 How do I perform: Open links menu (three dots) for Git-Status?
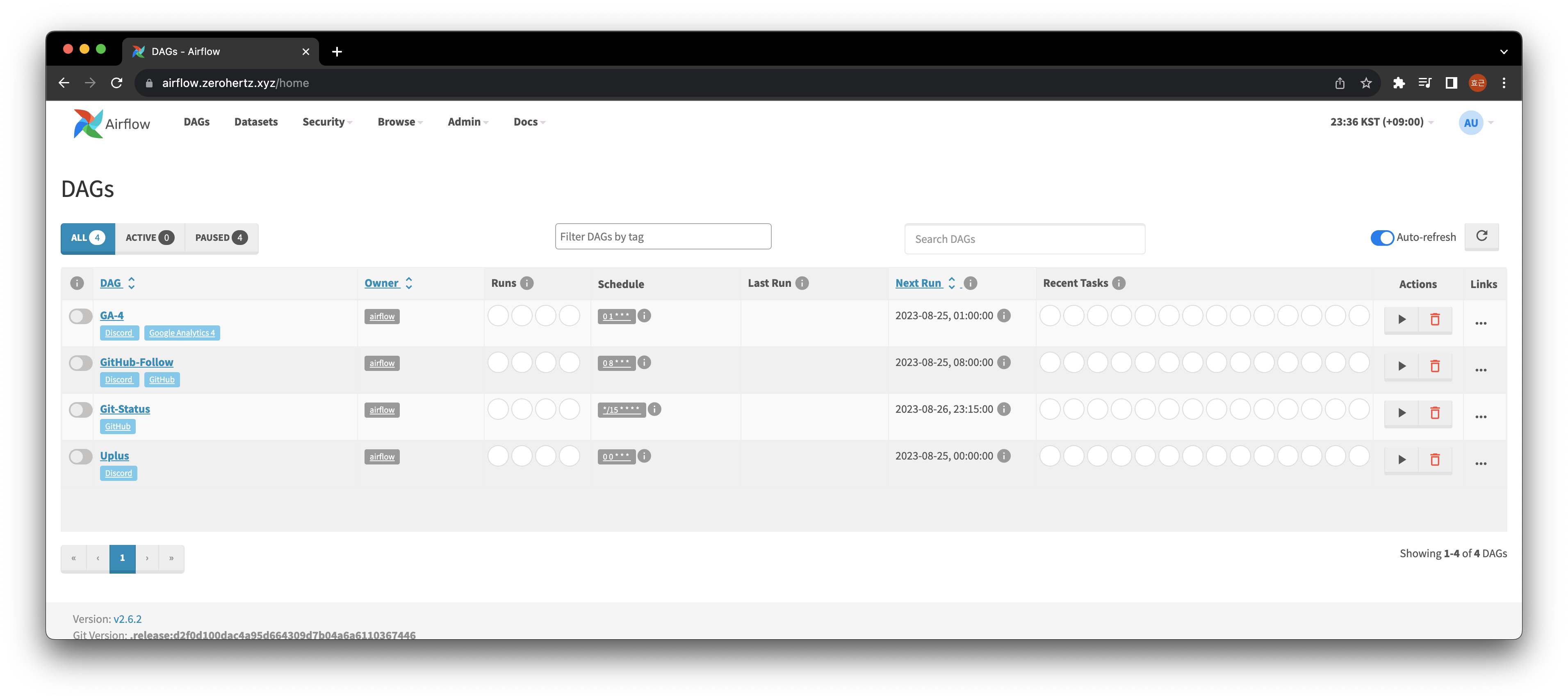(x=1480, y=417)
